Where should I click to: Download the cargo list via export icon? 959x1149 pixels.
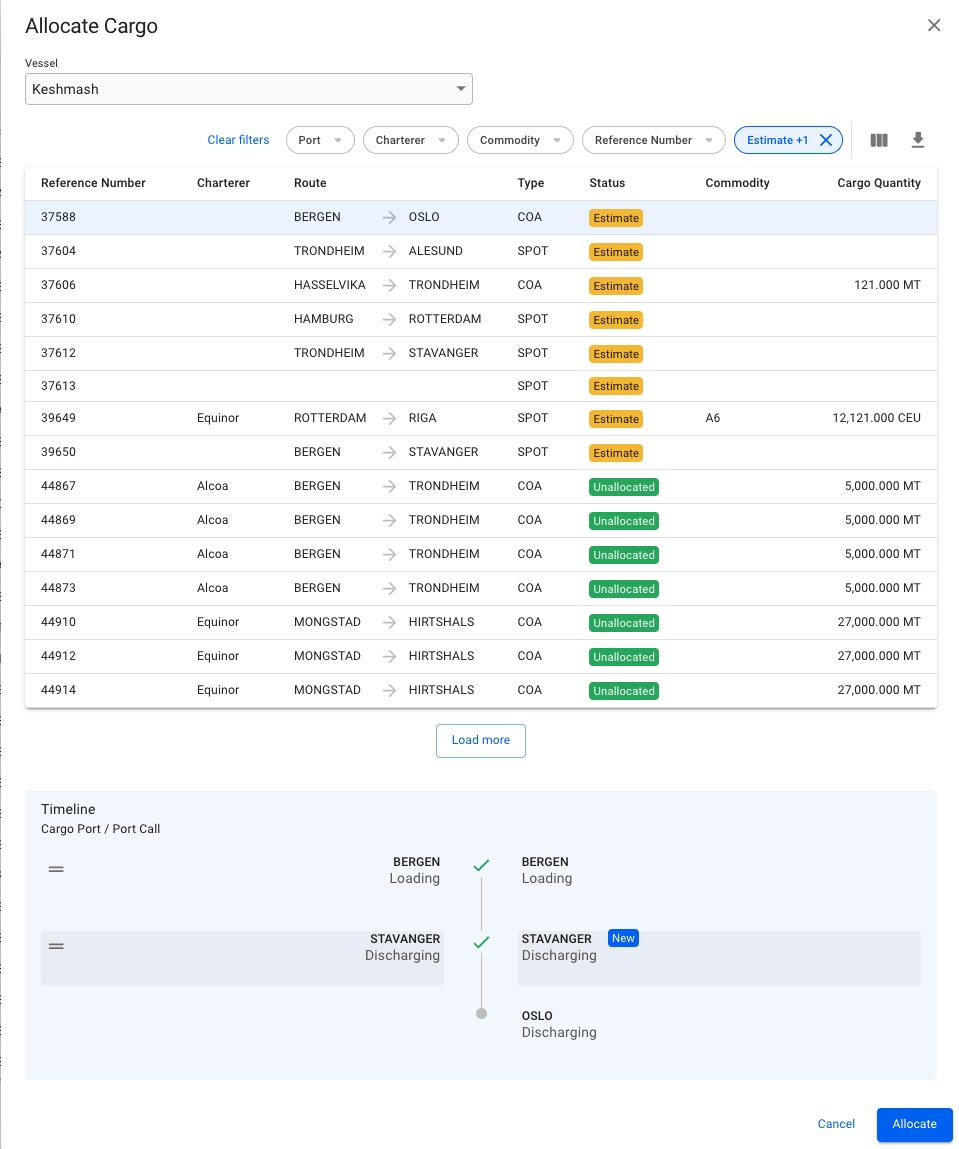point(918,141)
